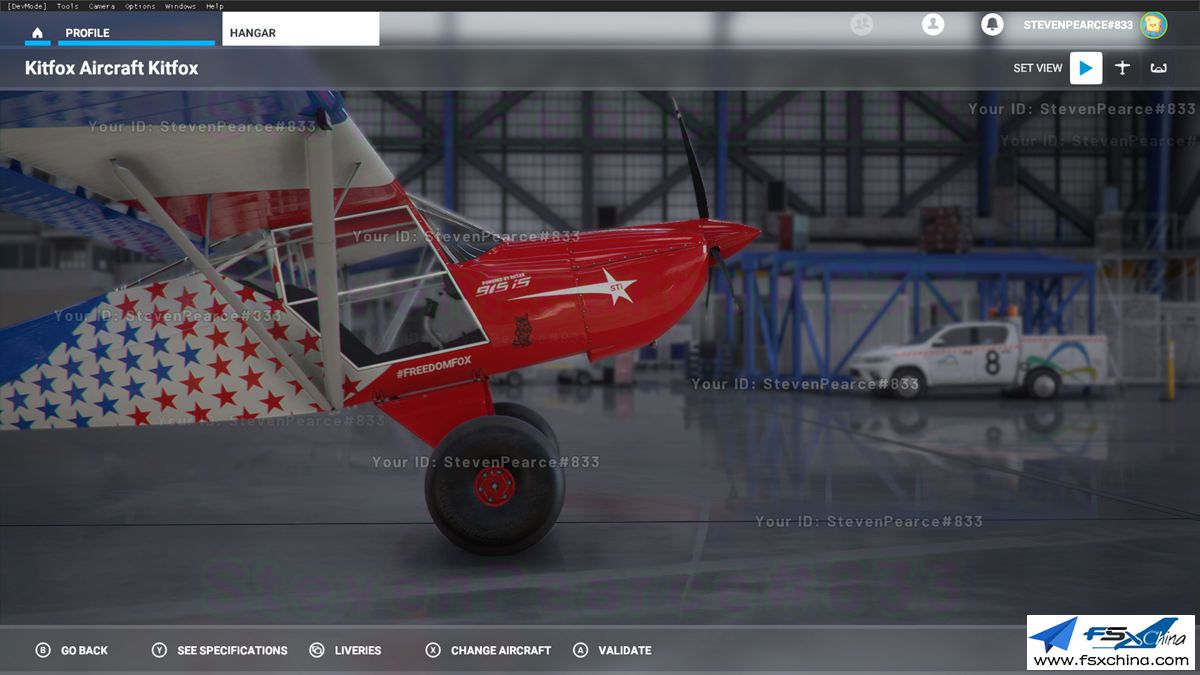Open the Camera menu
Image resolution: width=1200 pixels, height=675 pixels.
pyautogui.click(x=101, y=6)
